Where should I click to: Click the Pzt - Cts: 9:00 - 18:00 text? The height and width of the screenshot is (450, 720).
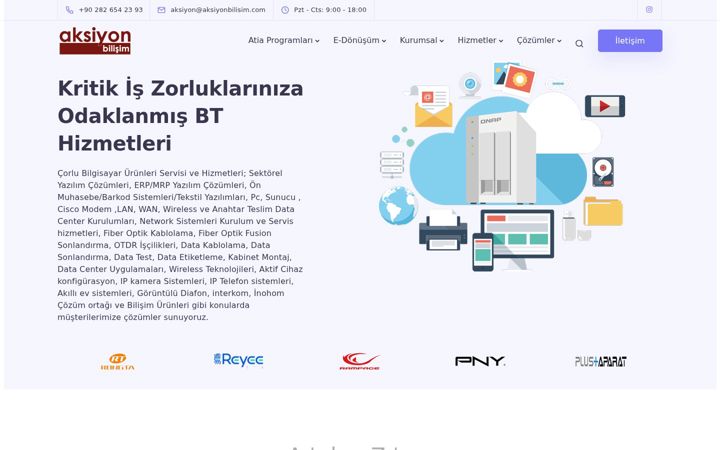[330, 10]
